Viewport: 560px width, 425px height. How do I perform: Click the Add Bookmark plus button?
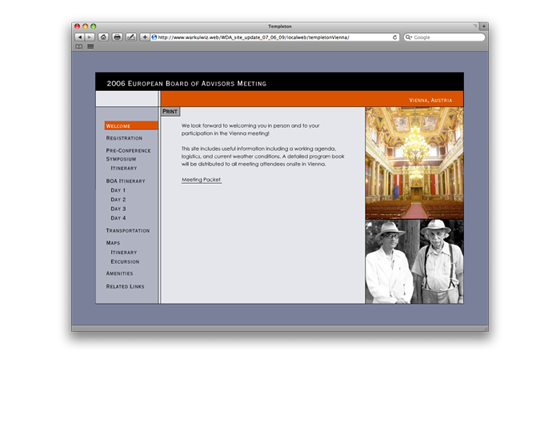144,37
